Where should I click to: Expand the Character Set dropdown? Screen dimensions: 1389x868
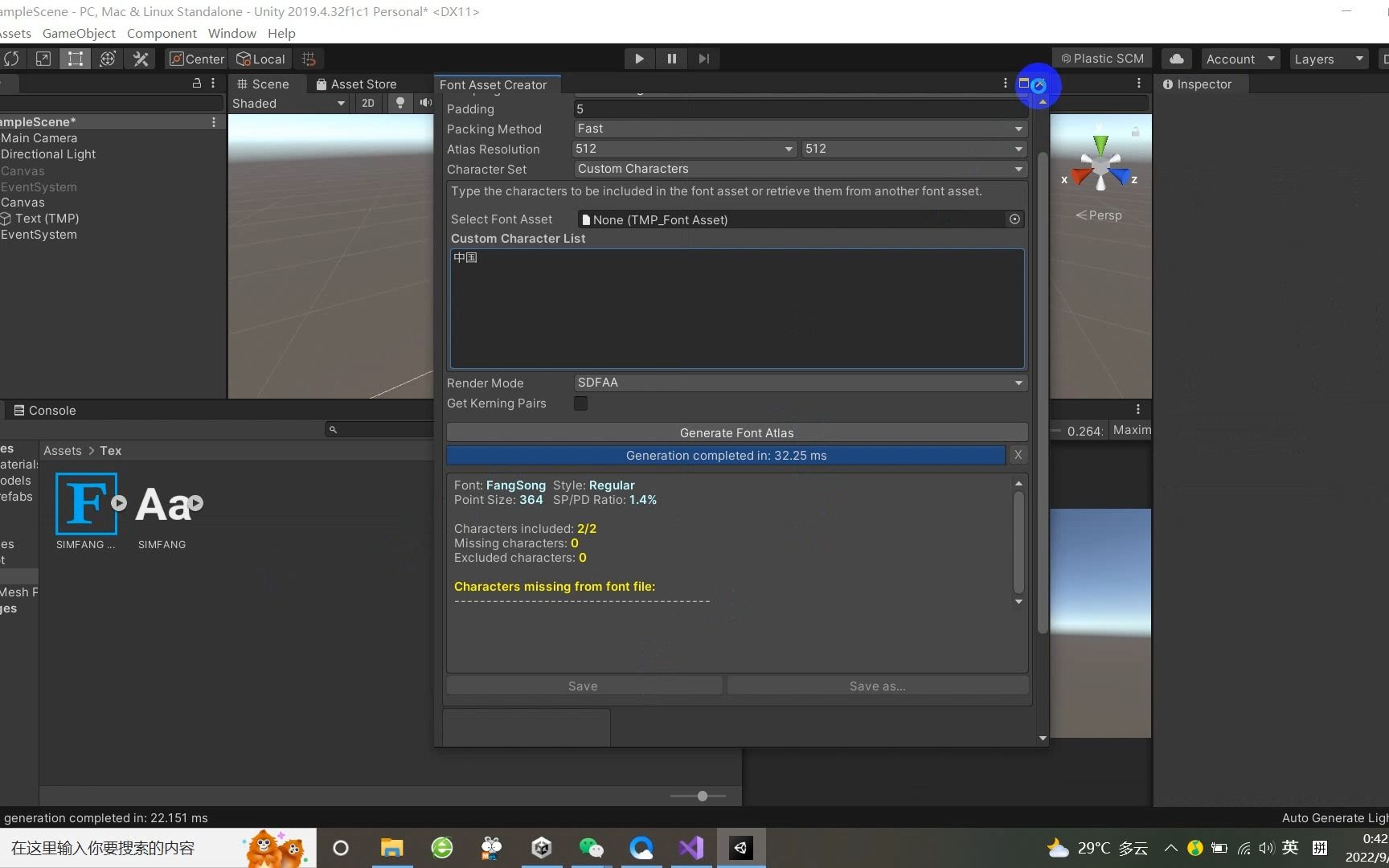(x=799, y=169)
